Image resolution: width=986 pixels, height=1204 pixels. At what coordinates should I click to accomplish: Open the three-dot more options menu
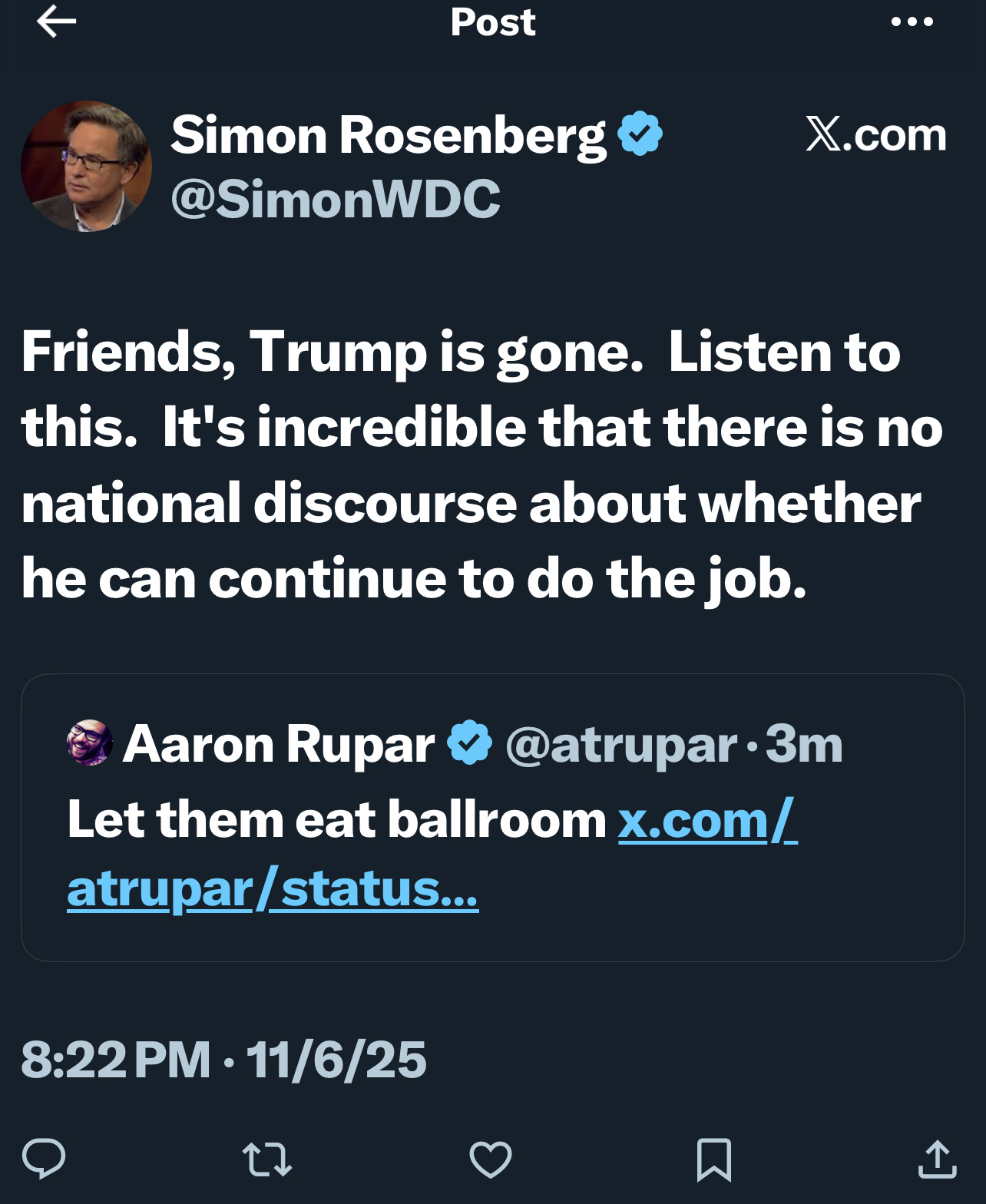[912, 21]
